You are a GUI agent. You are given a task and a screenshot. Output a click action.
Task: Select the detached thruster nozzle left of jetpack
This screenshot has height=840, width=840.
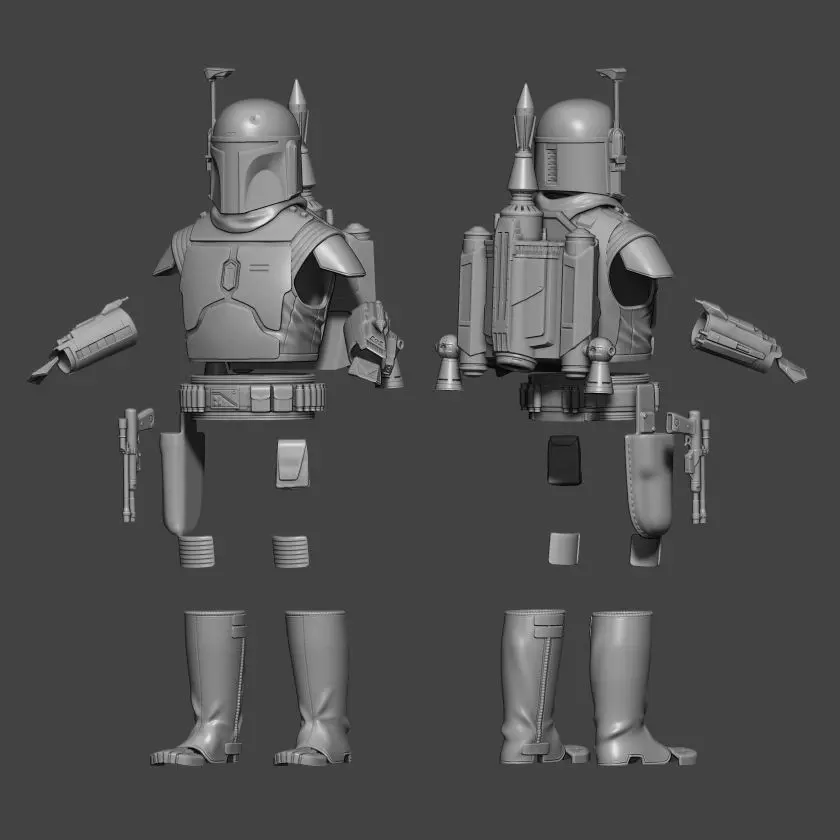(448, 363)
